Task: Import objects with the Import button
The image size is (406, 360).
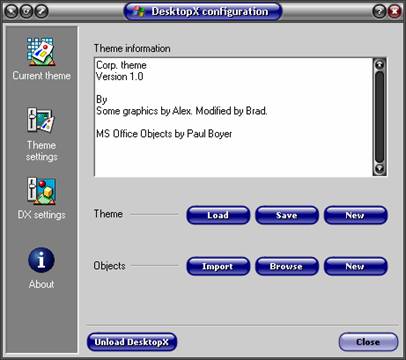Action: pyautogui.click(x=218, y=266)
